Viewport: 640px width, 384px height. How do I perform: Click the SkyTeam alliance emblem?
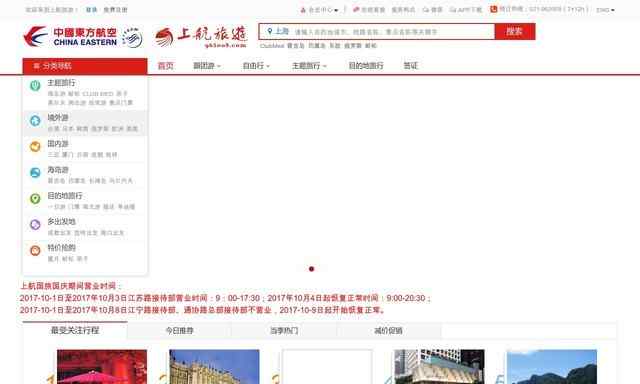point(133,38)
